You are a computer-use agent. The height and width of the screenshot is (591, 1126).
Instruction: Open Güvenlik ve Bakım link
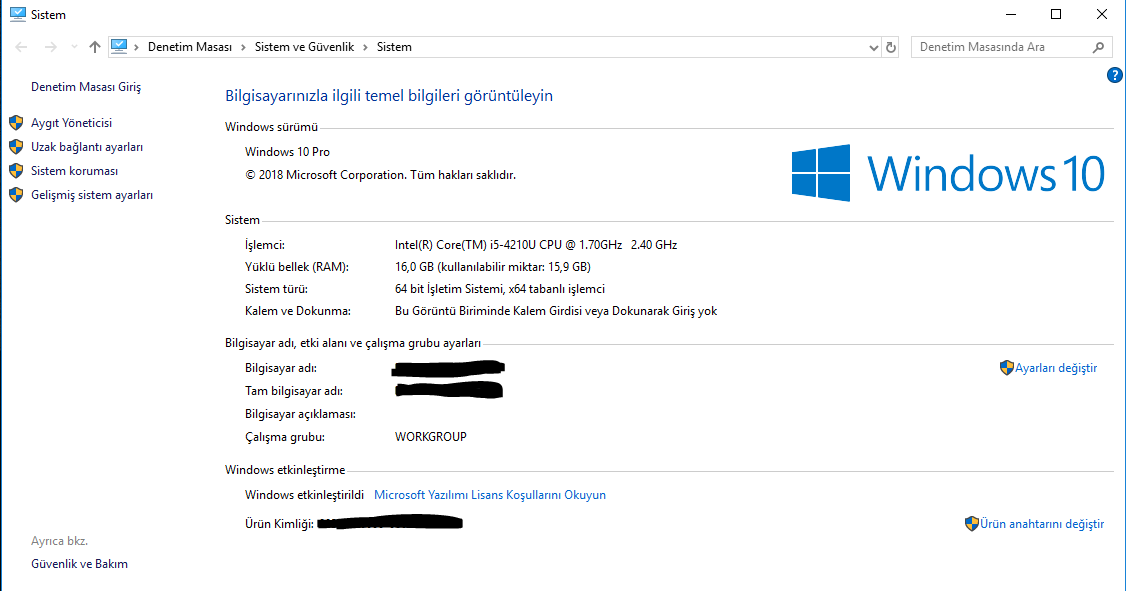pos(79,564)
